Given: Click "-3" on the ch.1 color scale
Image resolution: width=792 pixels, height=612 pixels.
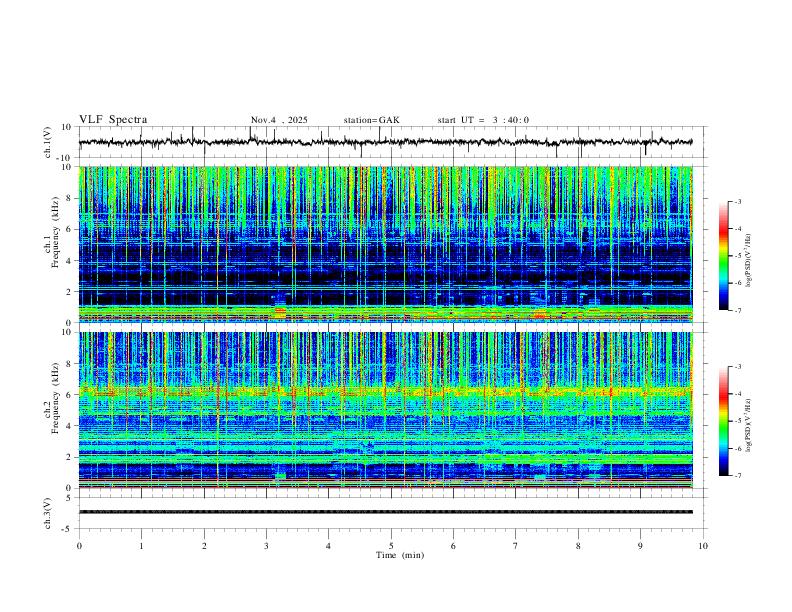Looking at the screenshot, I should (x=738, y=201).
